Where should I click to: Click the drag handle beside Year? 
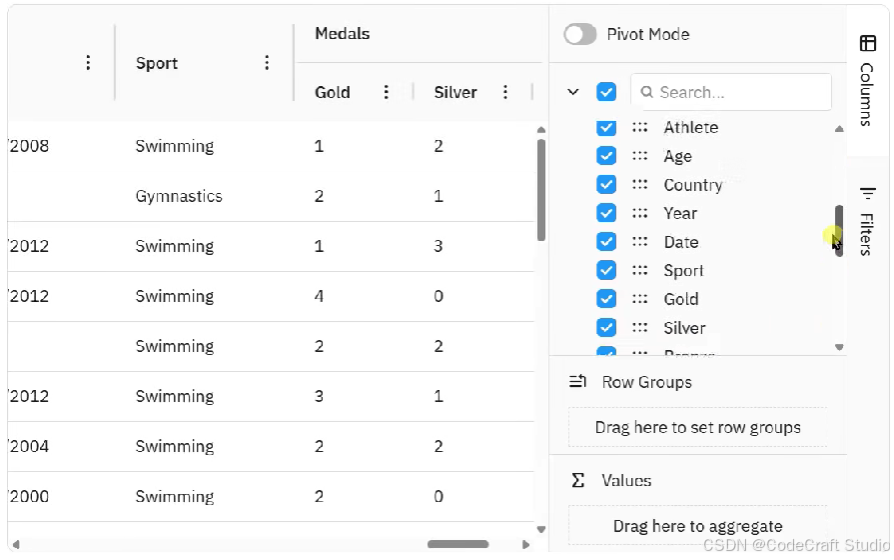point(639,213)
